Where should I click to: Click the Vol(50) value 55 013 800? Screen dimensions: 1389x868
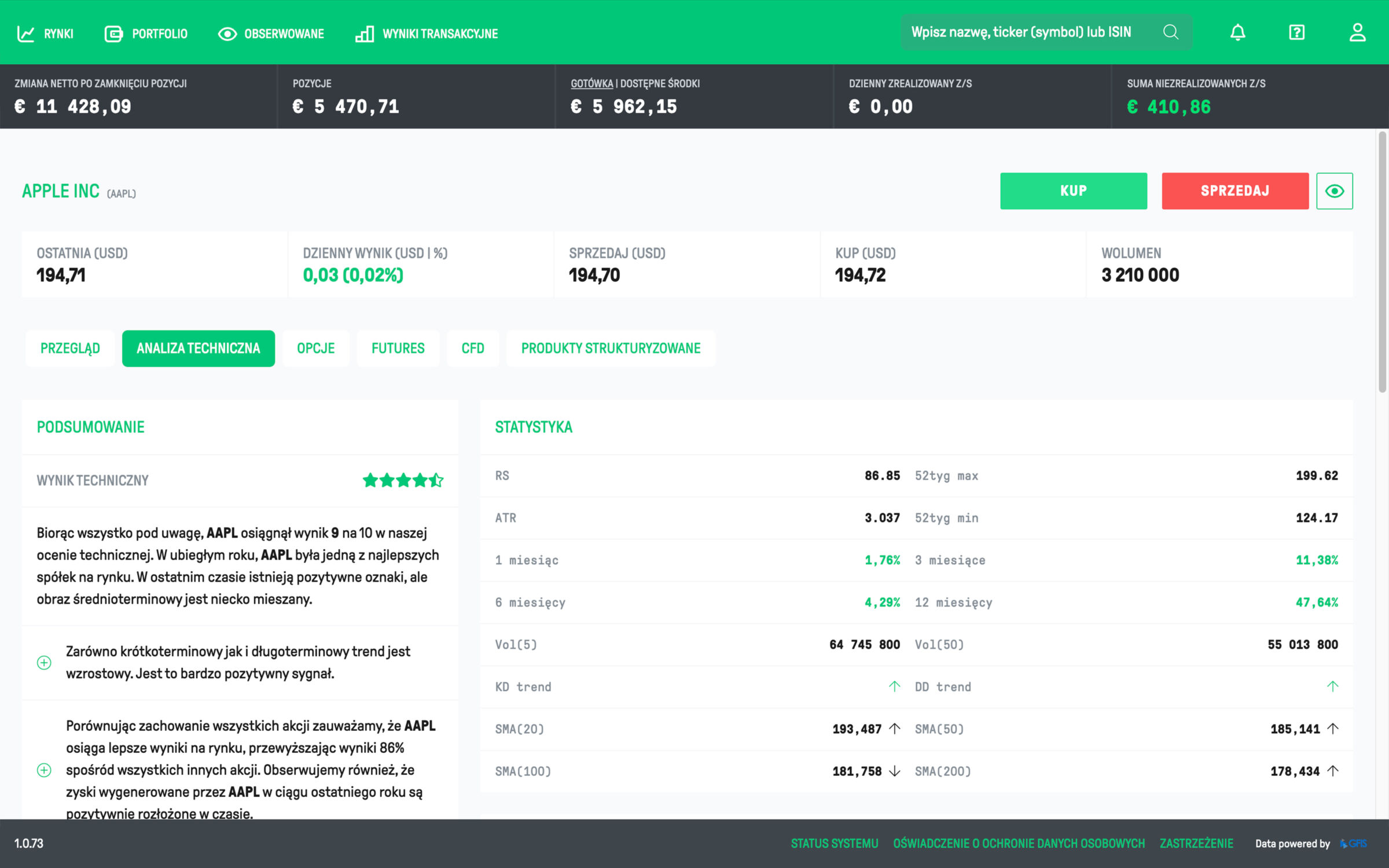(1303, 645)
